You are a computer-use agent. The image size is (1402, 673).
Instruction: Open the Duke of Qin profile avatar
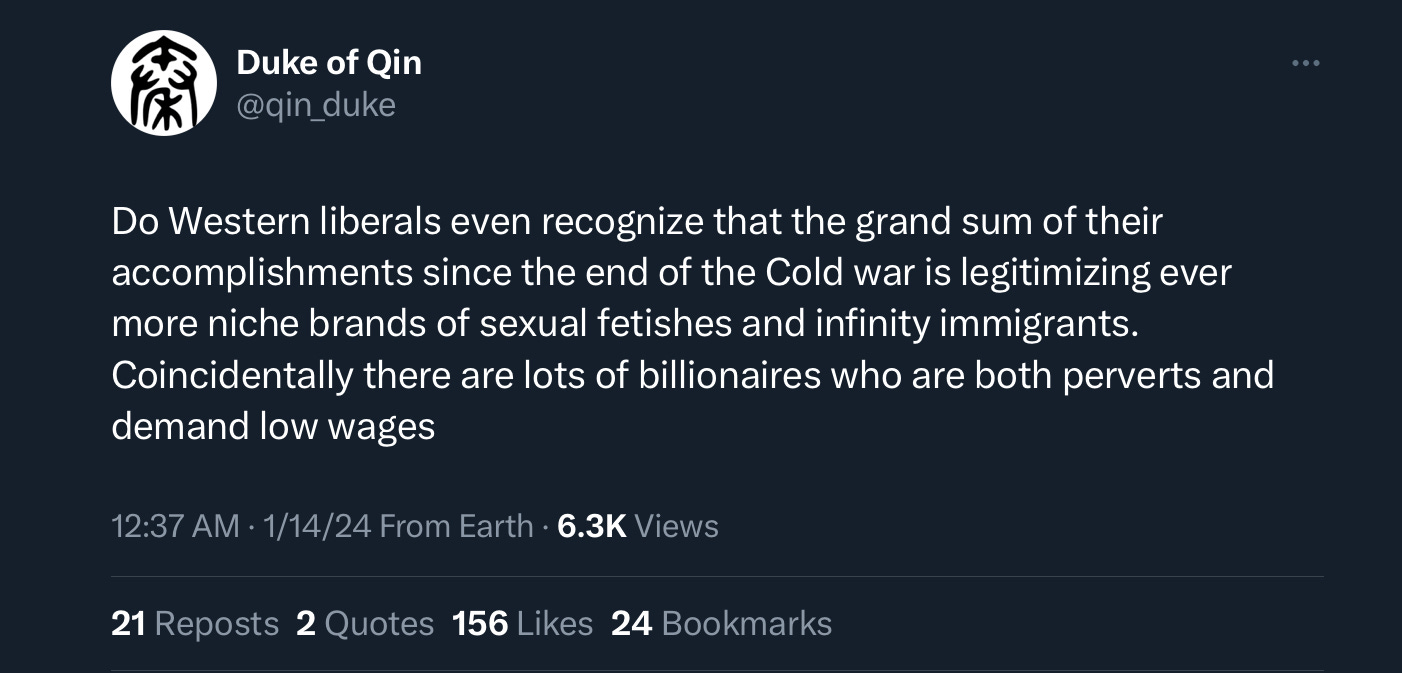(163, 83)
